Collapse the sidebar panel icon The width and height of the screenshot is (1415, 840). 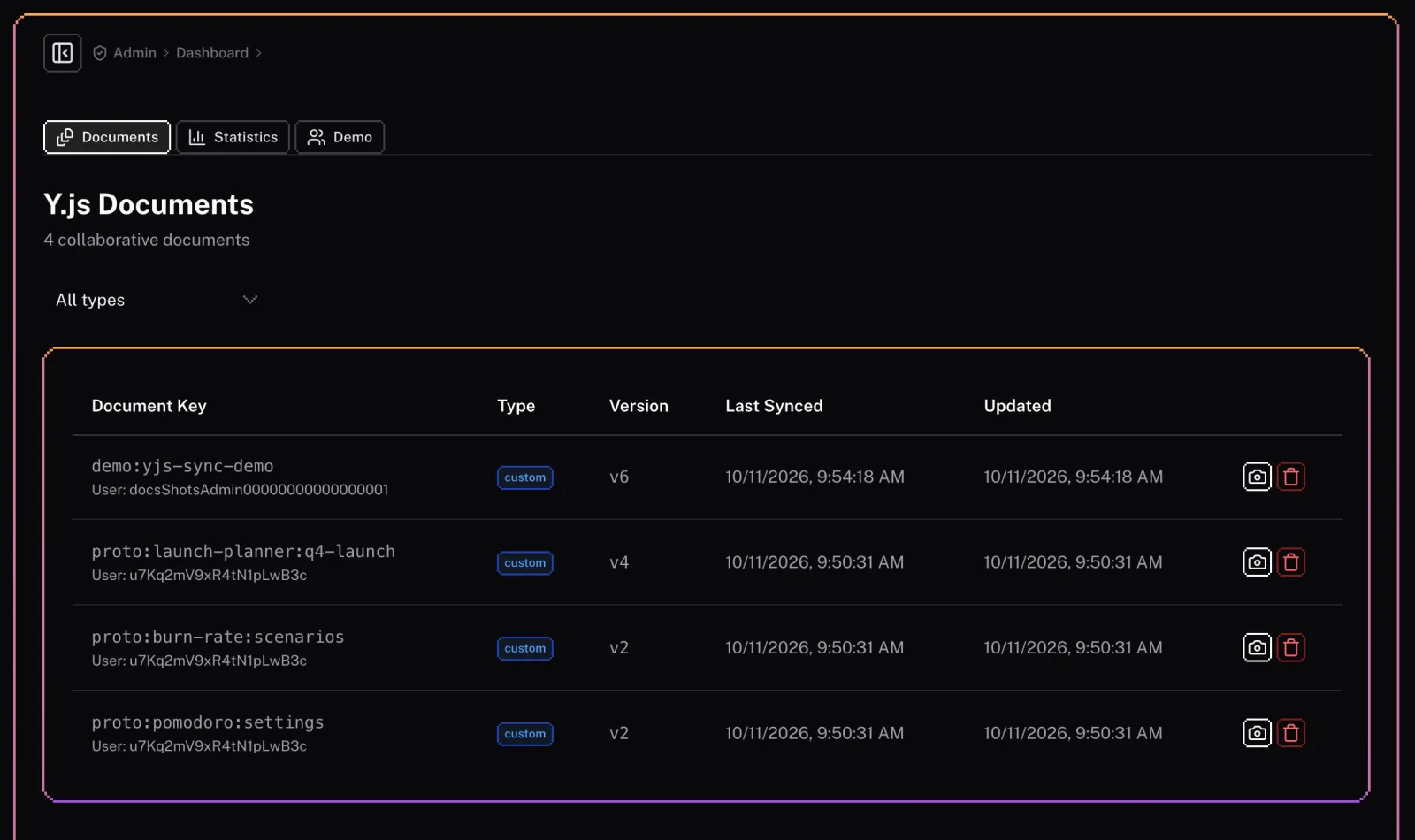click(x=63, y=53)
